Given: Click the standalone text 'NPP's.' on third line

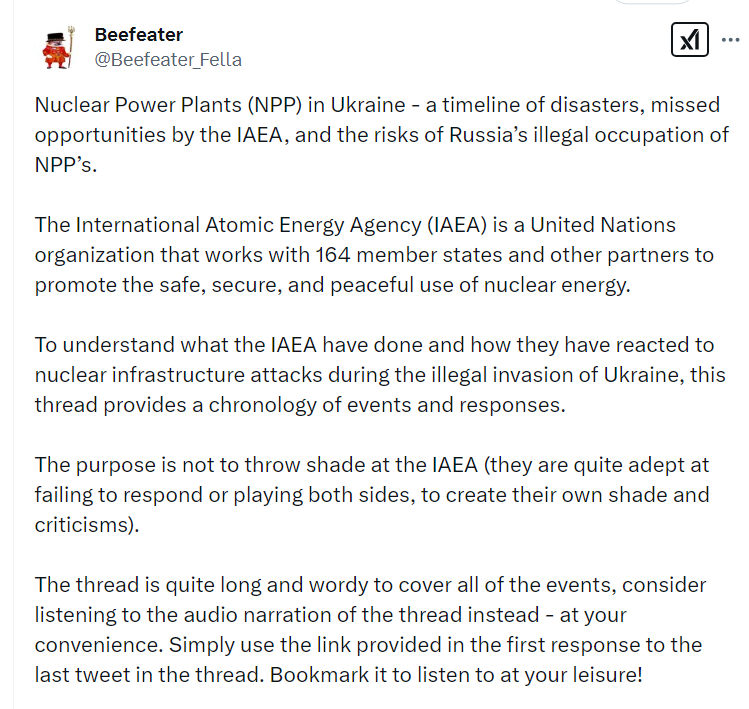Looking at the screenshot, I should coord(66,165).
